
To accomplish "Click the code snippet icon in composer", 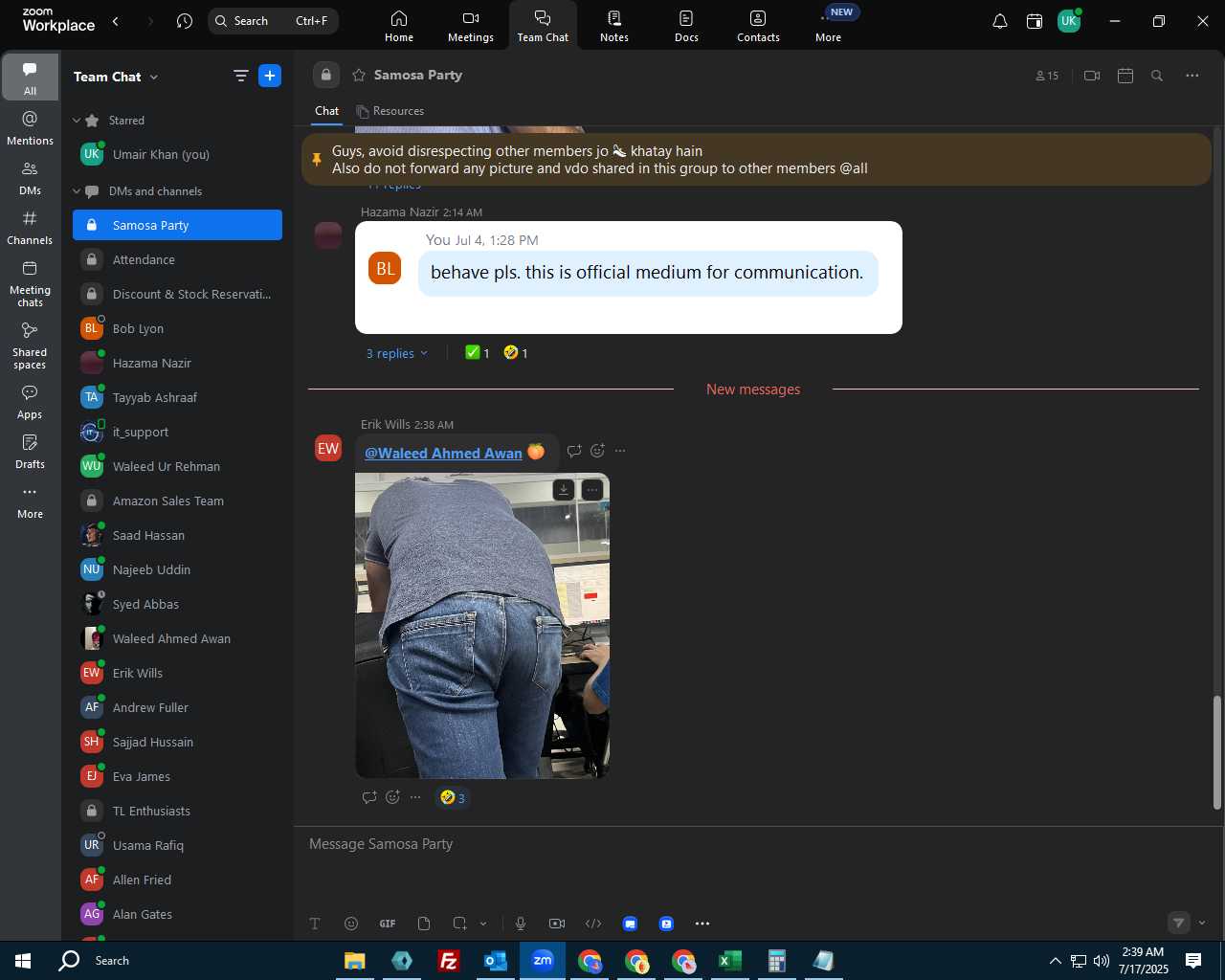I will tap(593, 924).
